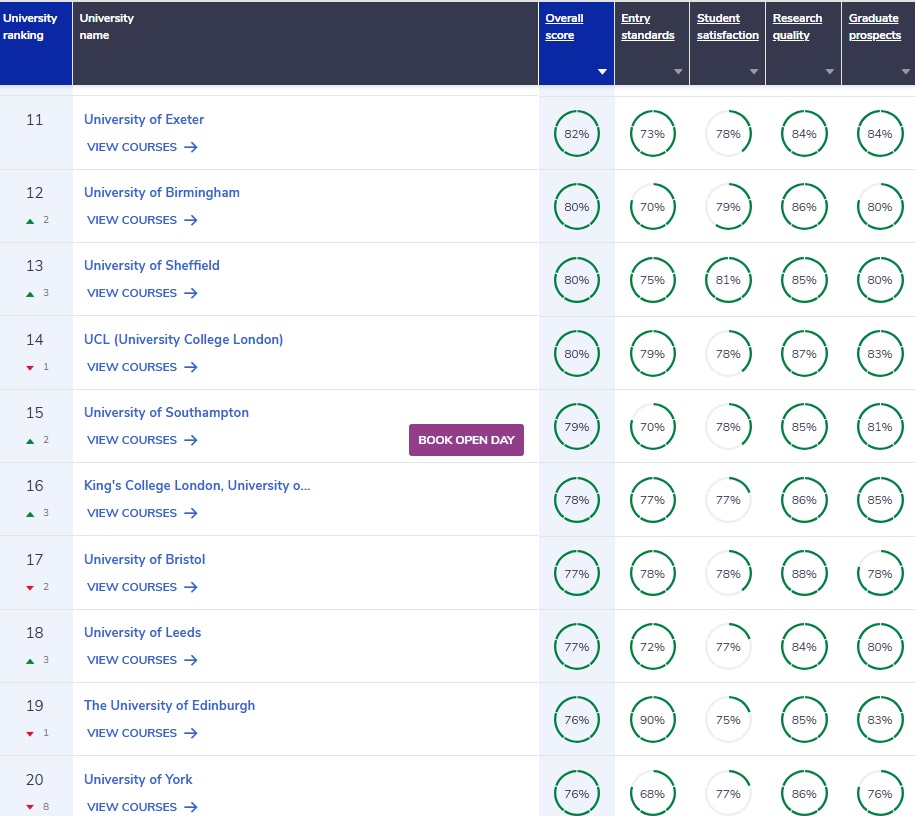The height and width of the screenshot is (816, 915).
Task: Sort by Entry standards dropdown arrow
Action: [678, 72]
